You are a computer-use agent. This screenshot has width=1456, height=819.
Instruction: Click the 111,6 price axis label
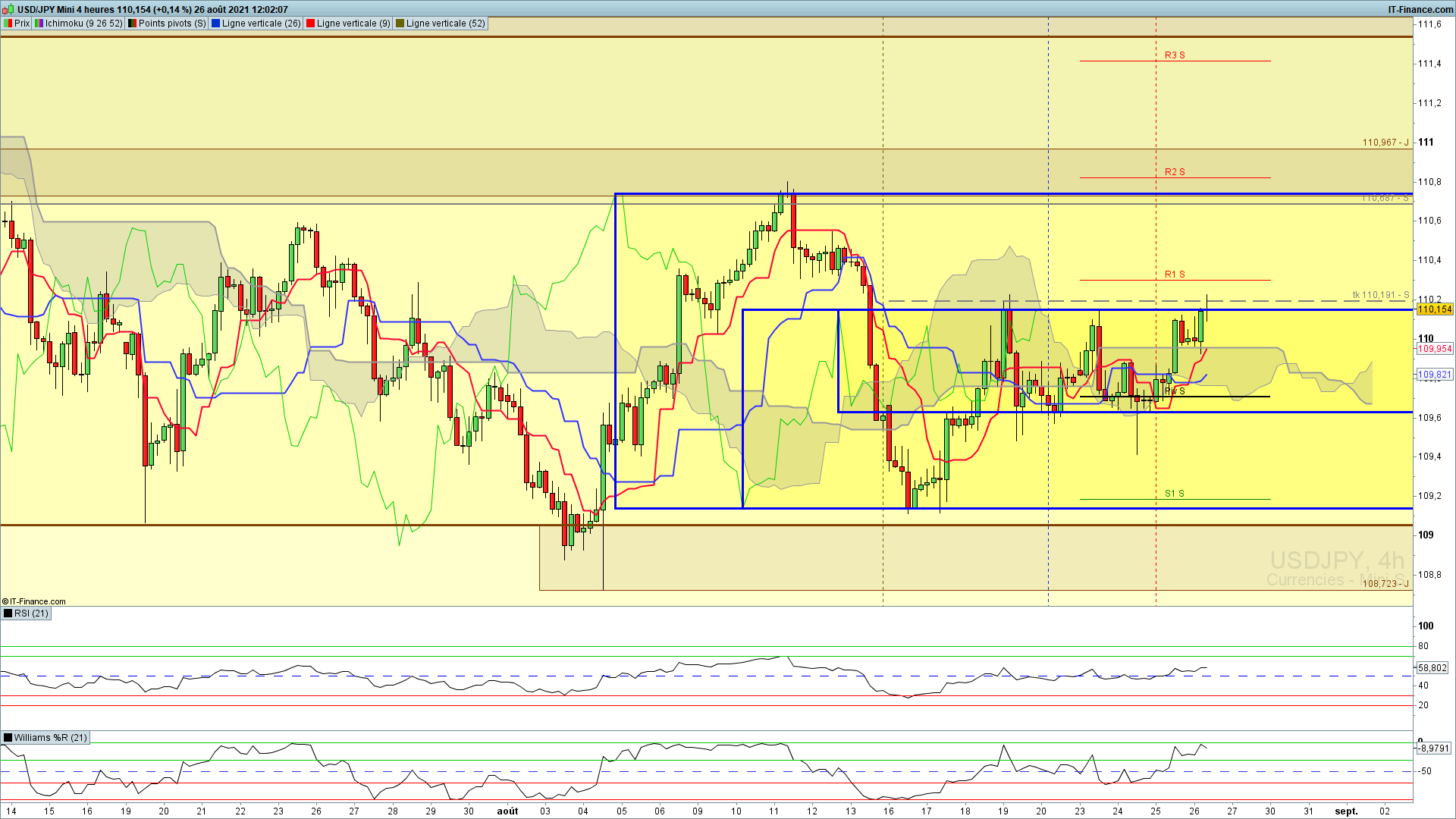(x=1429, y=24)
